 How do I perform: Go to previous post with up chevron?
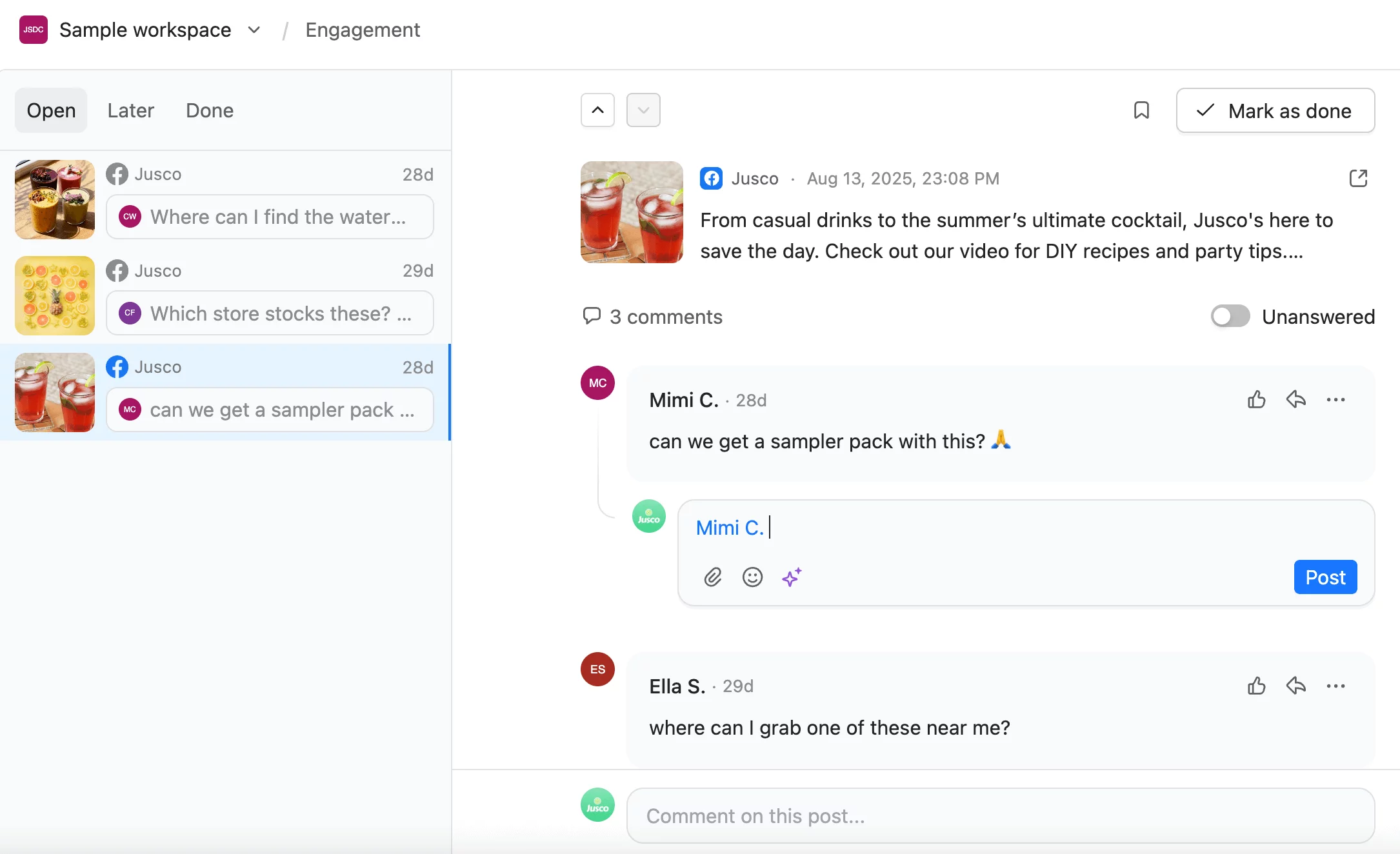coord(597,110)
